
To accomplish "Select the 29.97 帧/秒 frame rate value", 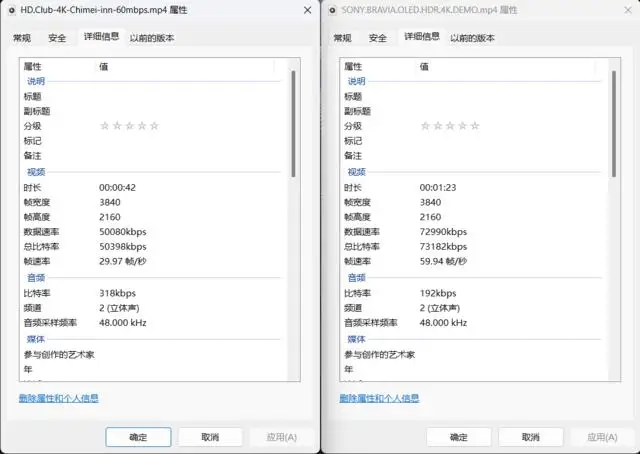I will 123,261.
